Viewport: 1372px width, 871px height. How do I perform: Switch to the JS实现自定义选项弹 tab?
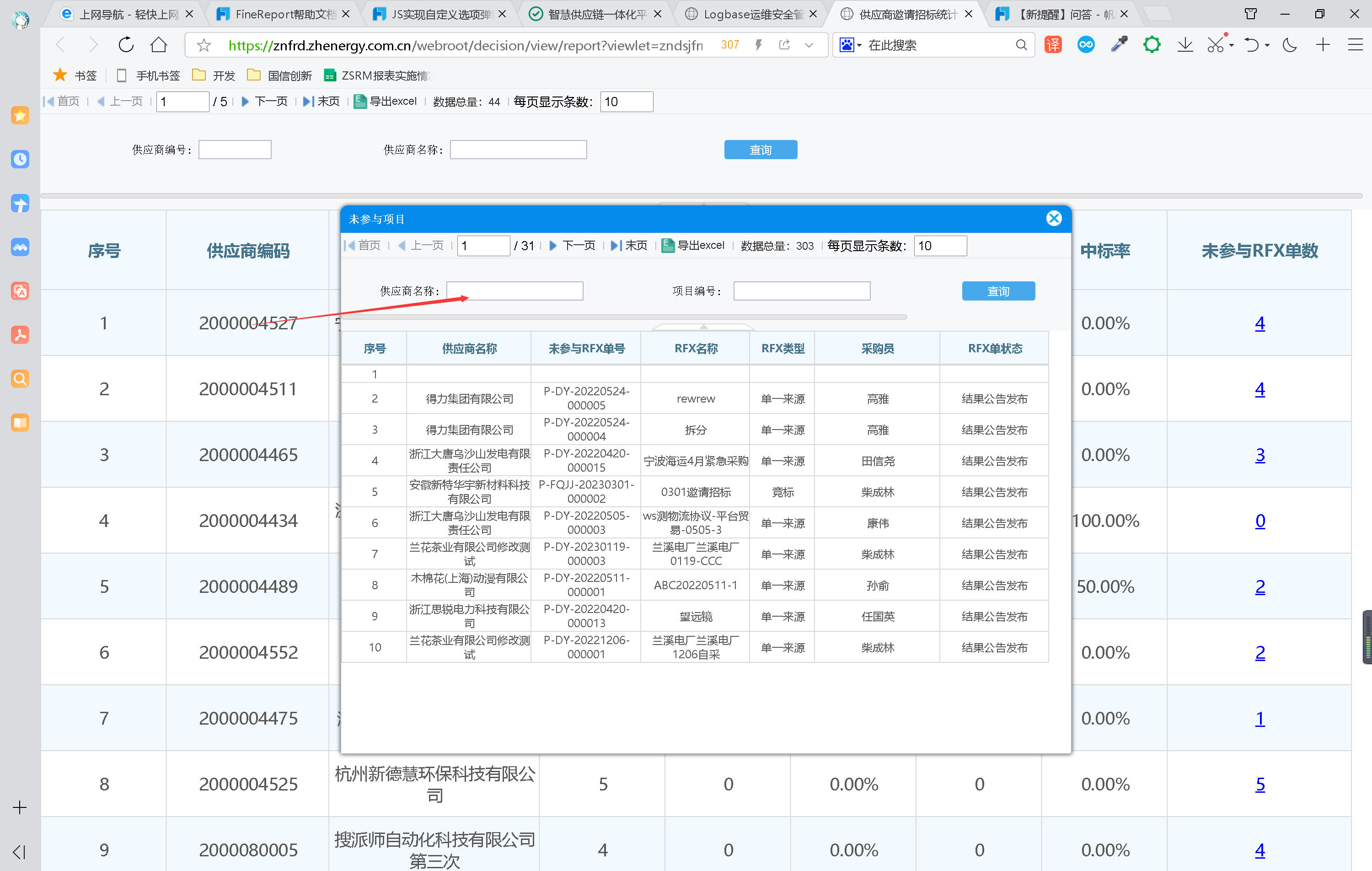439,14
